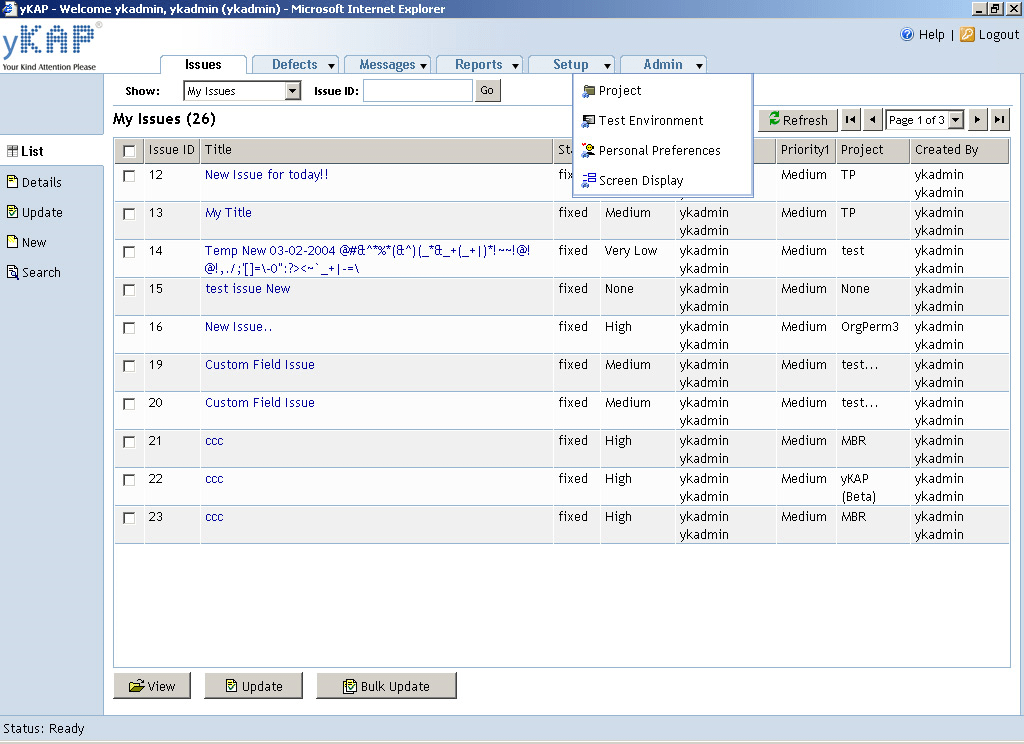This screenshot has height=744, width=1024.
Task: Click the Priority1 column header
Action: coord(806,150)
